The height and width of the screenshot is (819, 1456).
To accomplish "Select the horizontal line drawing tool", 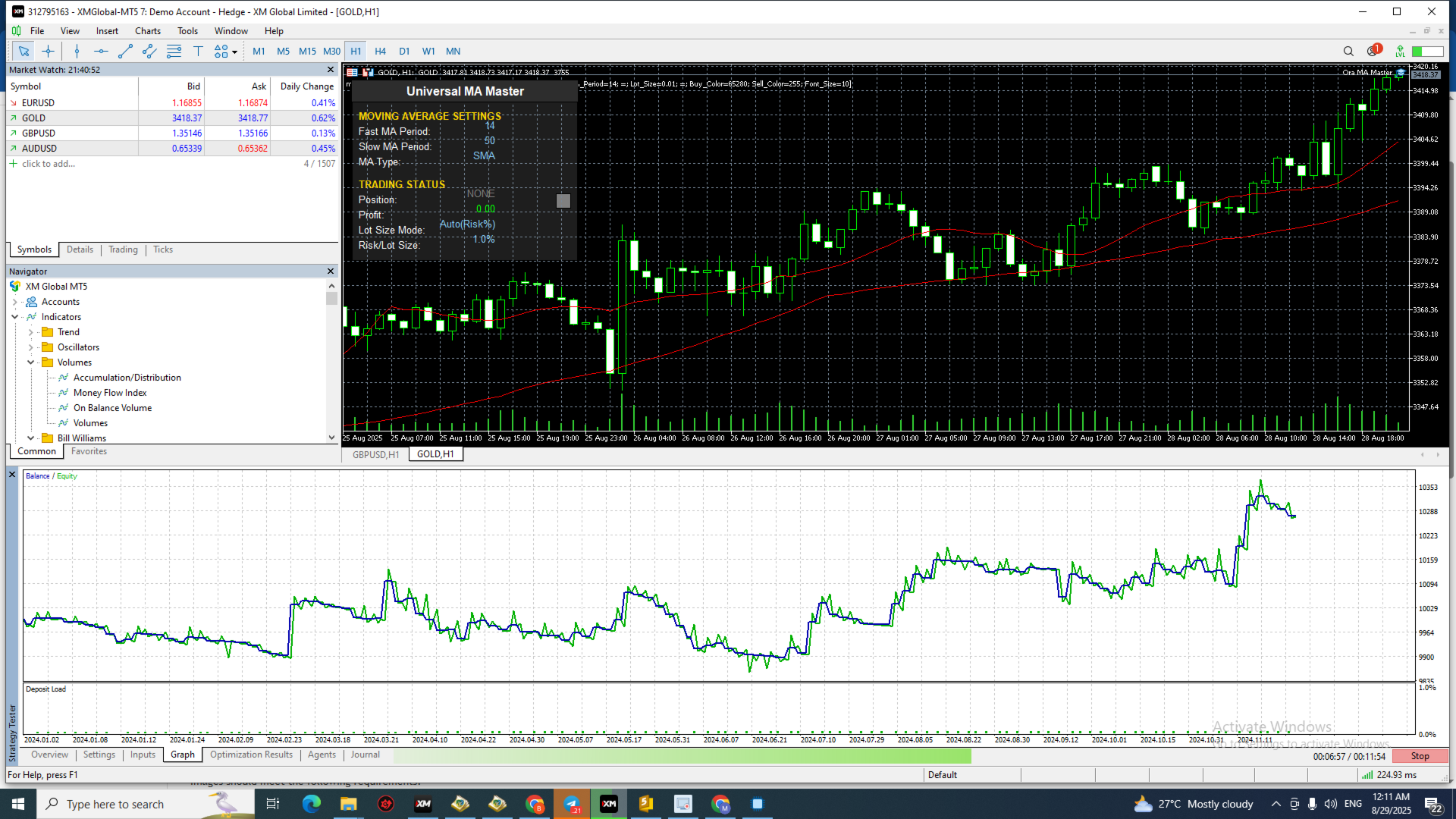I will coord(101,52).
